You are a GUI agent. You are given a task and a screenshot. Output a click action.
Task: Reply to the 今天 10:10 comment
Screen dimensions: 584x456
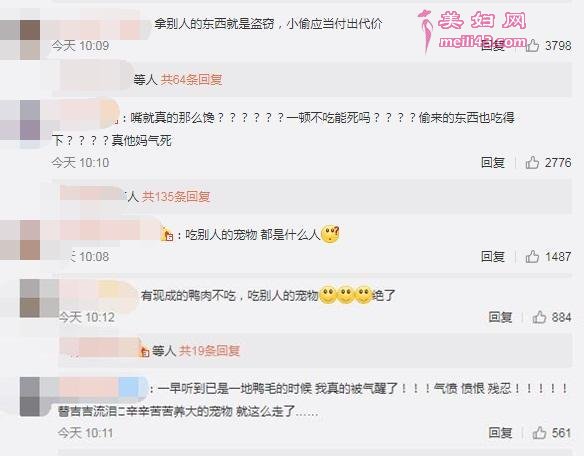click(x=493, y=162)
